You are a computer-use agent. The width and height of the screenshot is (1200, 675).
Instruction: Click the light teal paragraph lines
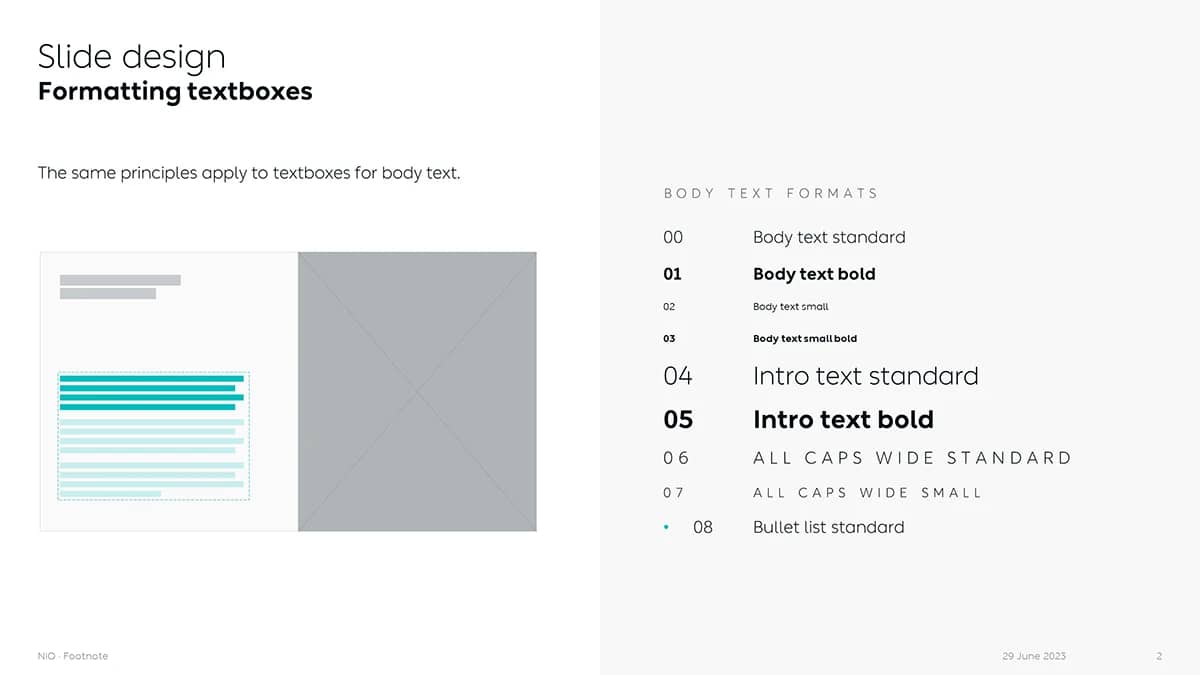(151, 458)
